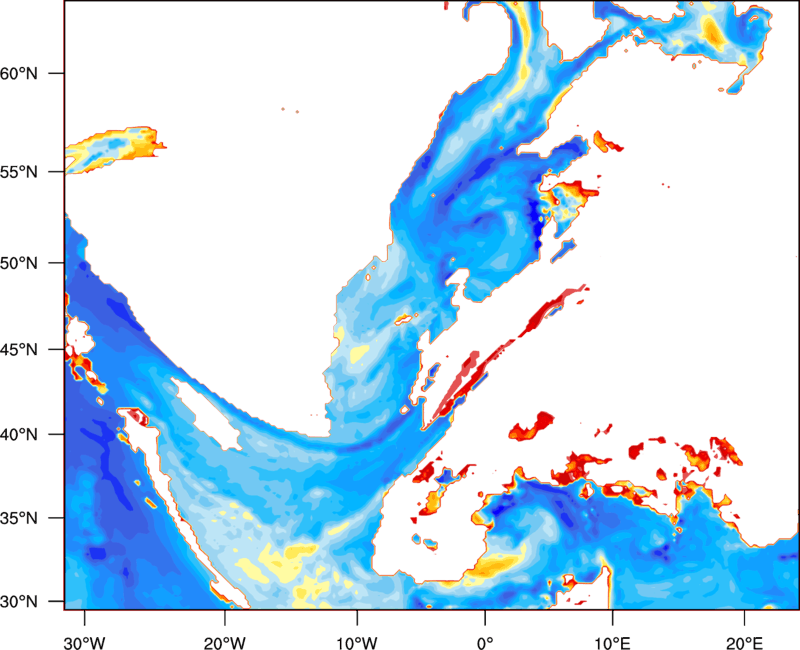The image size is (800, 650).
Task: Click the 30°W longitude label
Action: click(x=85, y=643)
